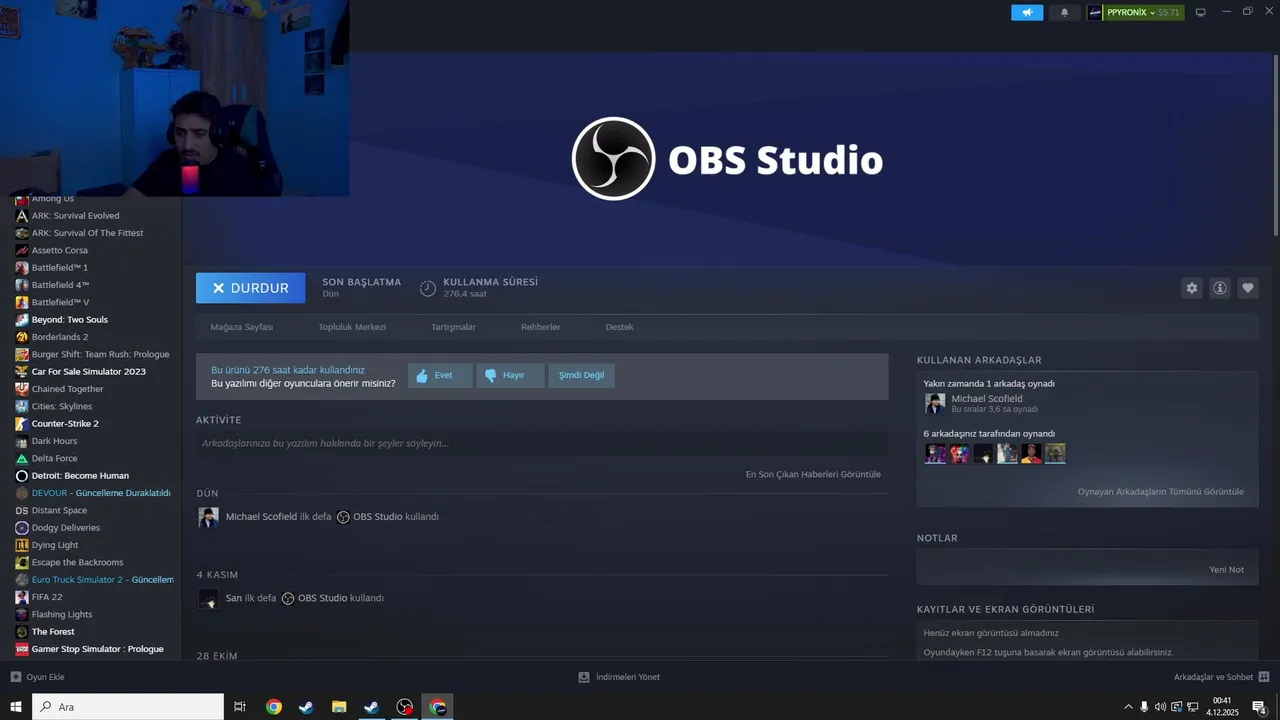Click the DURDUR stop button
This screenshot has height=720, width=1280.
point(250,288)
